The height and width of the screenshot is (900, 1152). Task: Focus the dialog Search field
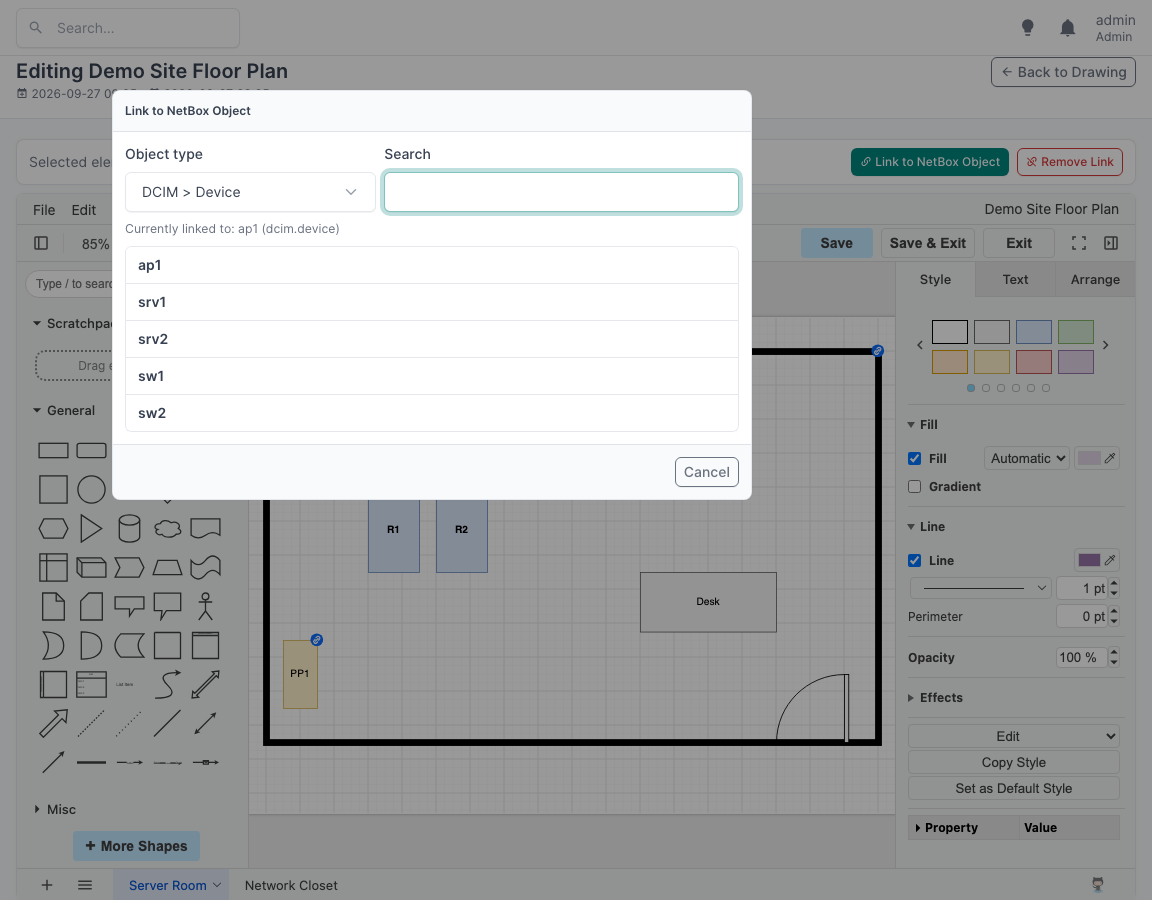[561, 192]
